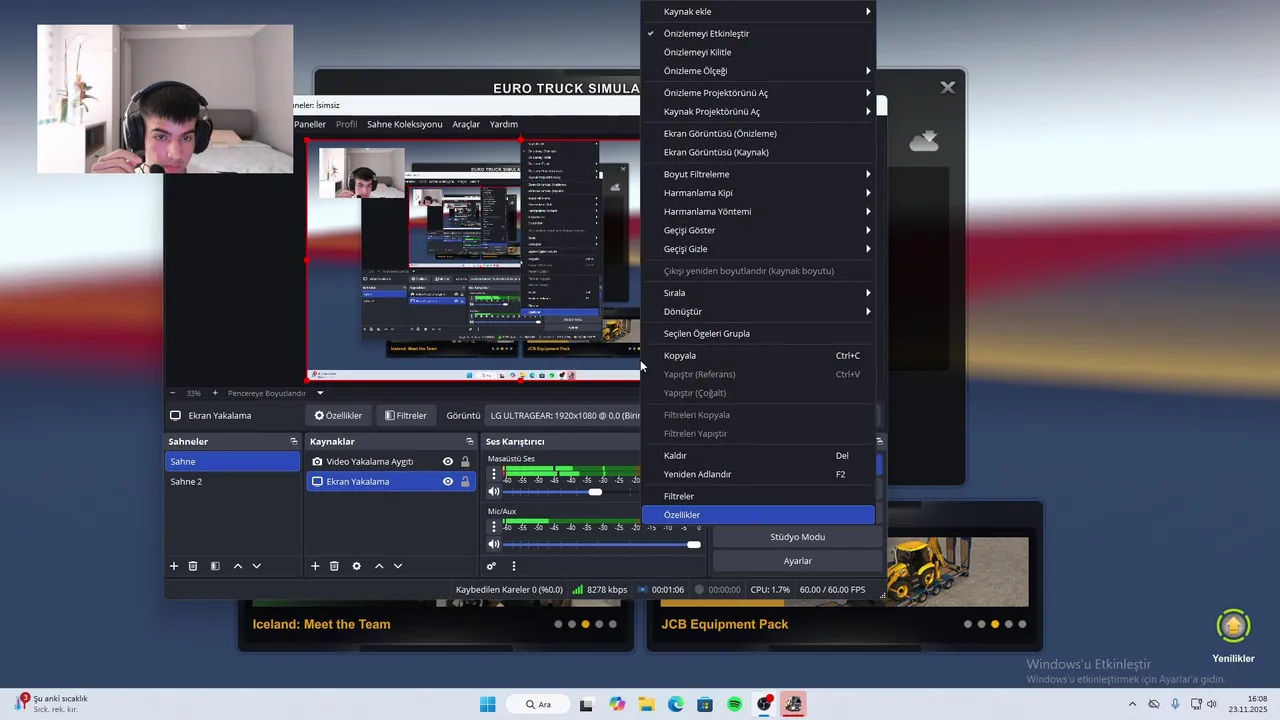Image resolution: width=1280 pixels, height=720 pixels.
Task: Expand Önizleme Ölçeği submenu
Action: (x=759, y=71)
